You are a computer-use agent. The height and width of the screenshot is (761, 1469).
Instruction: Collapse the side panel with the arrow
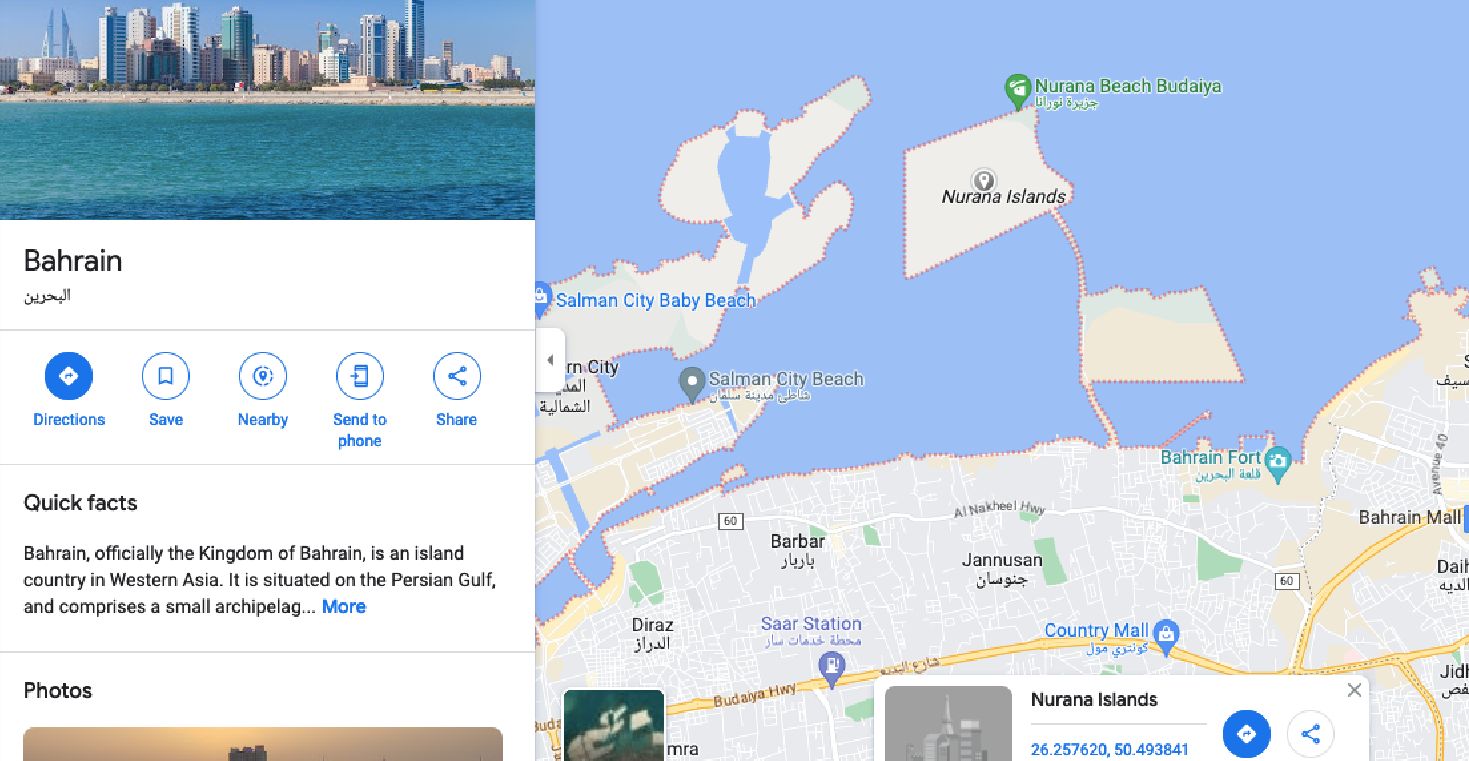pos(550,360)
